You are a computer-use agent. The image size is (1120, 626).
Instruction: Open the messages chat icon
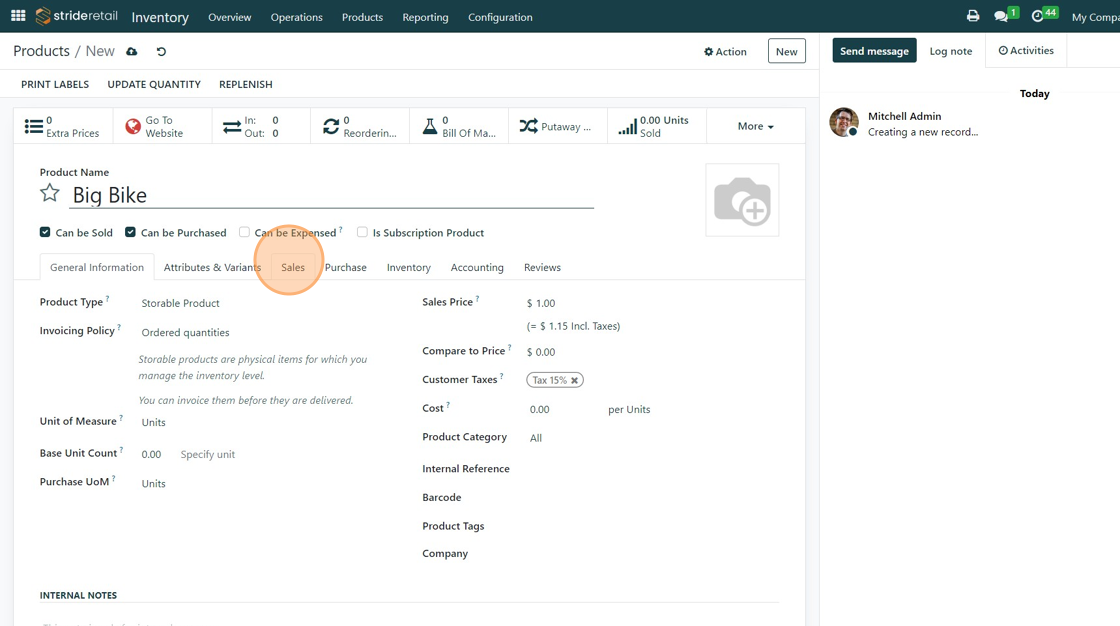[x=1001, y=16]
